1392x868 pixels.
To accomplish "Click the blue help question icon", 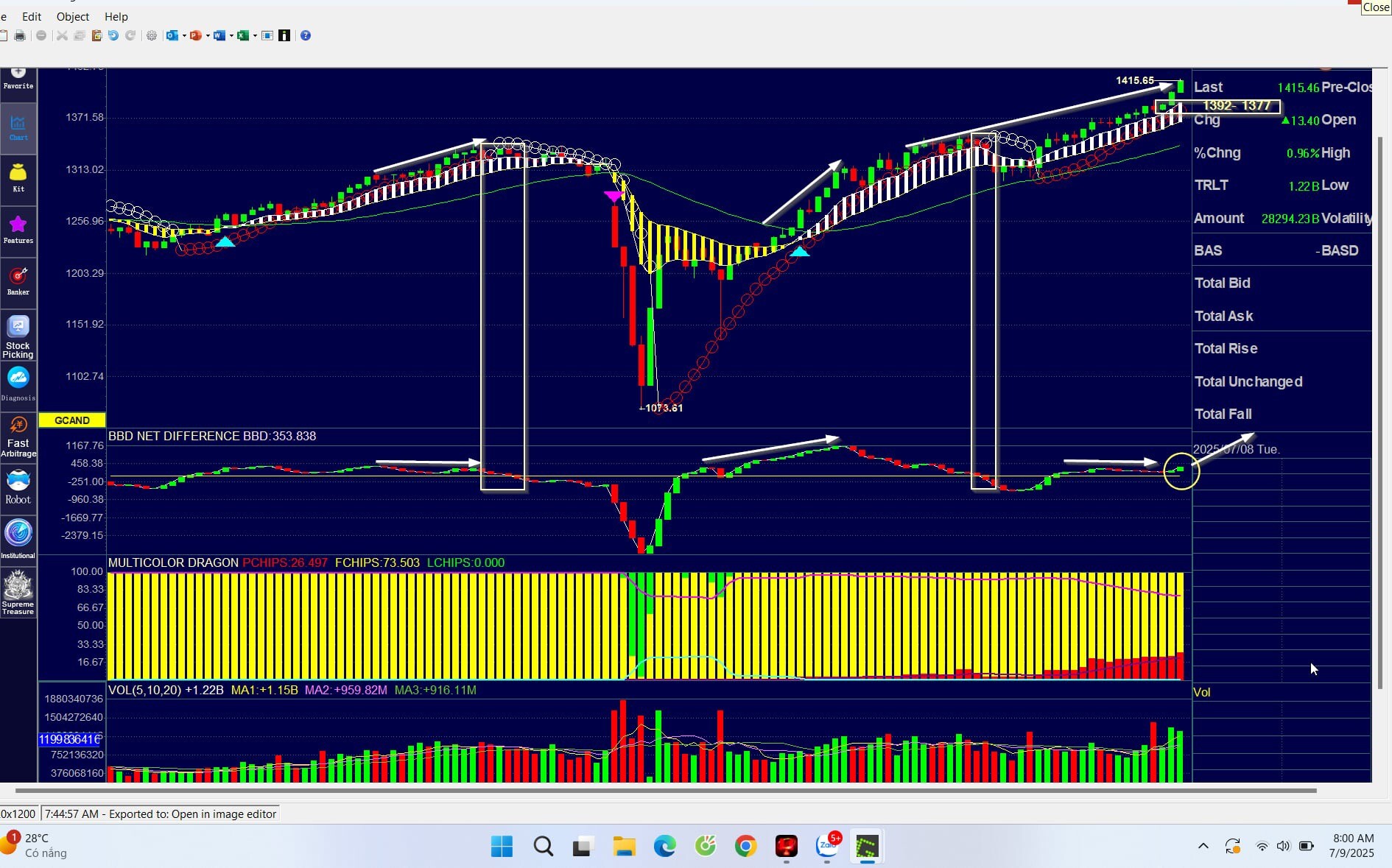I will click(x=306, y=35).
